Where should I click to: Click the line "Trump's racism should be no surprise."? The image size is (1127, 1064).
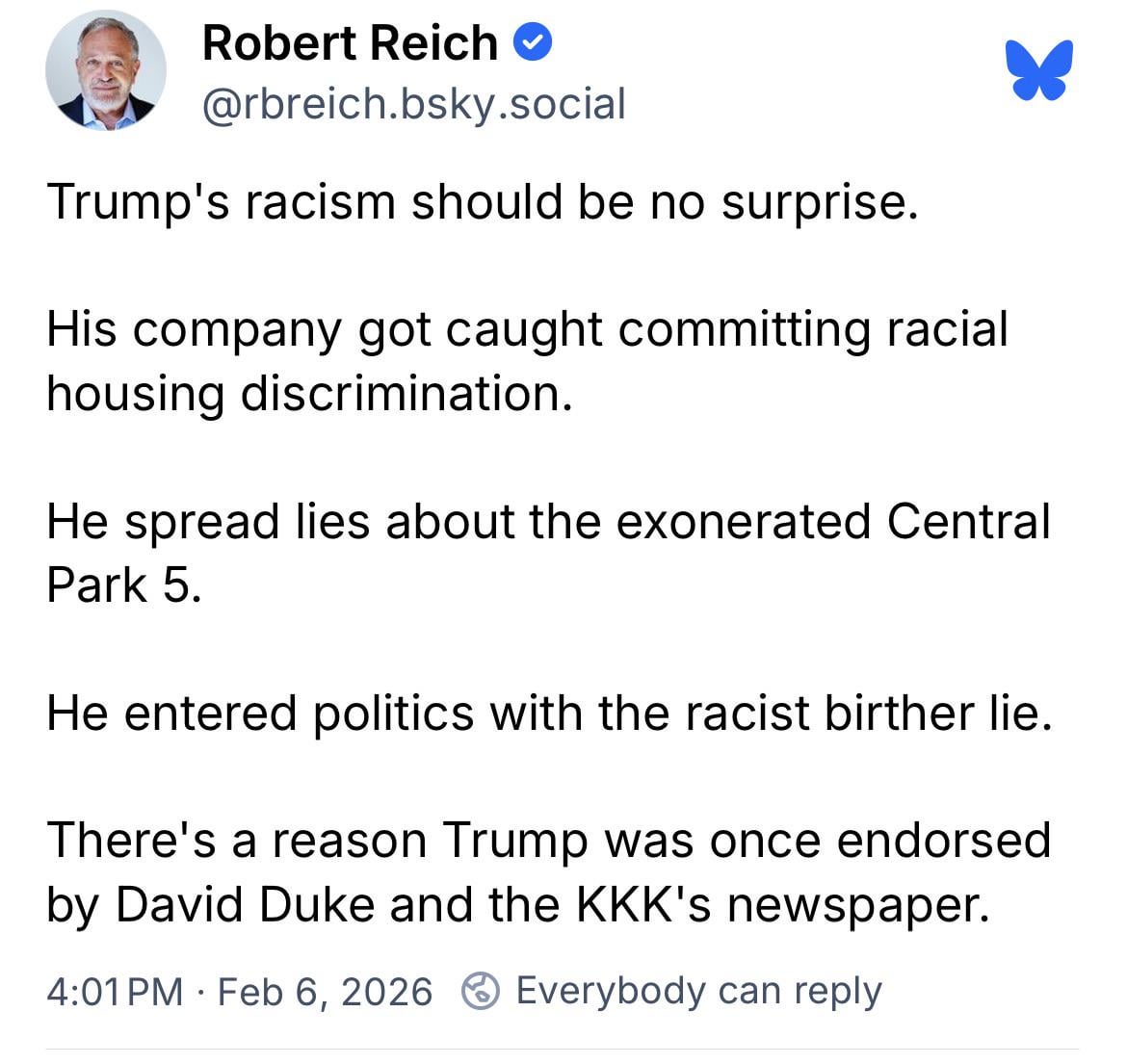[482, 202]
